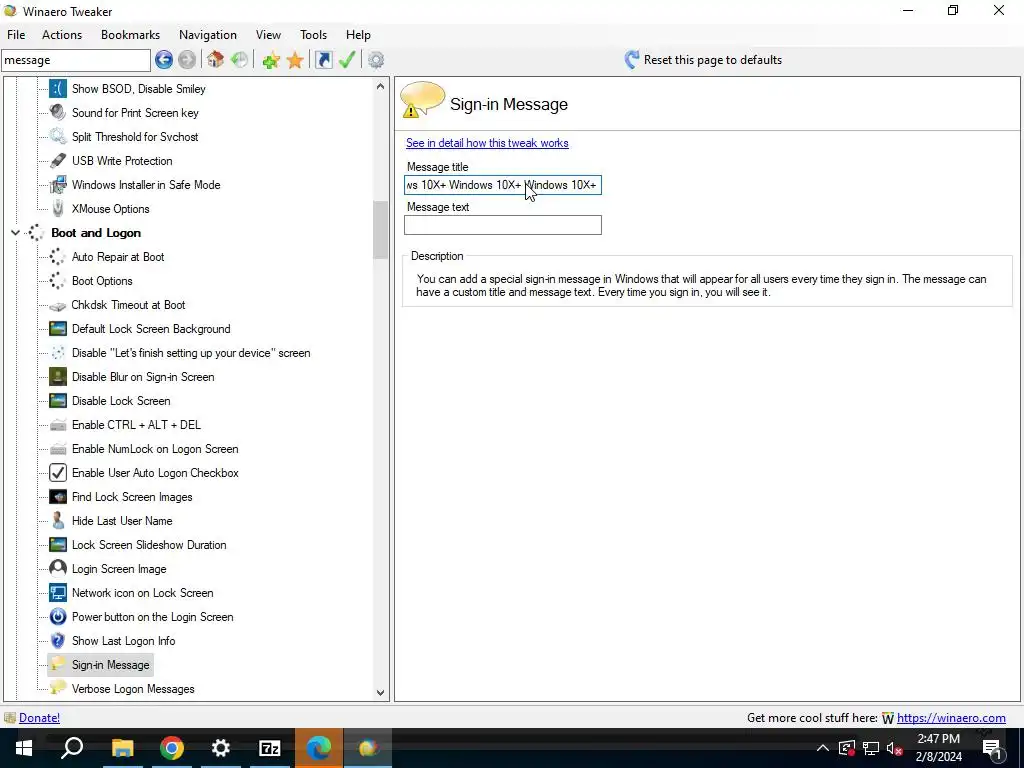The height and width of the screenshot is (768, 1024).
Task: Go to Home page toolbar icon
Action: click(216, 60)
